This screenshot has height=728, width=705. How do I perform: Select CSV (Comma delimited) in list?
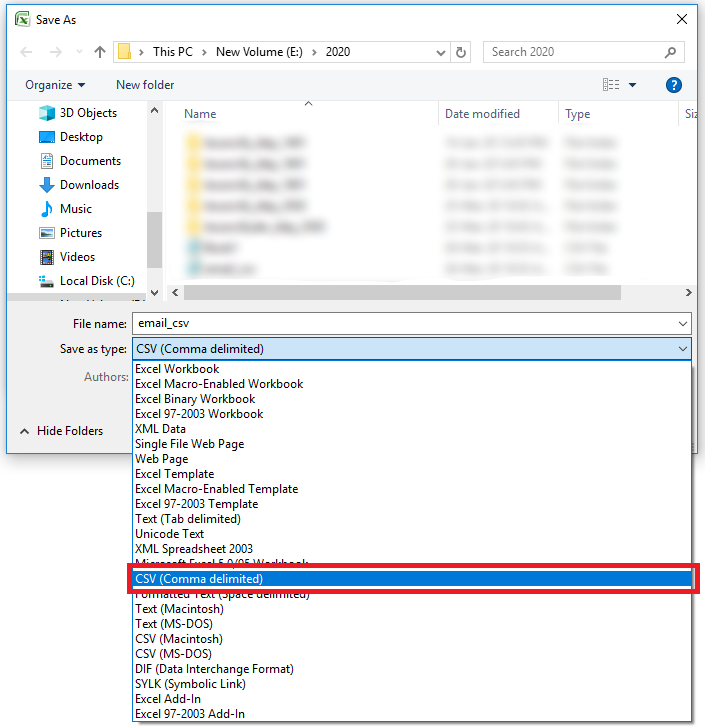[x=412, y=579]
